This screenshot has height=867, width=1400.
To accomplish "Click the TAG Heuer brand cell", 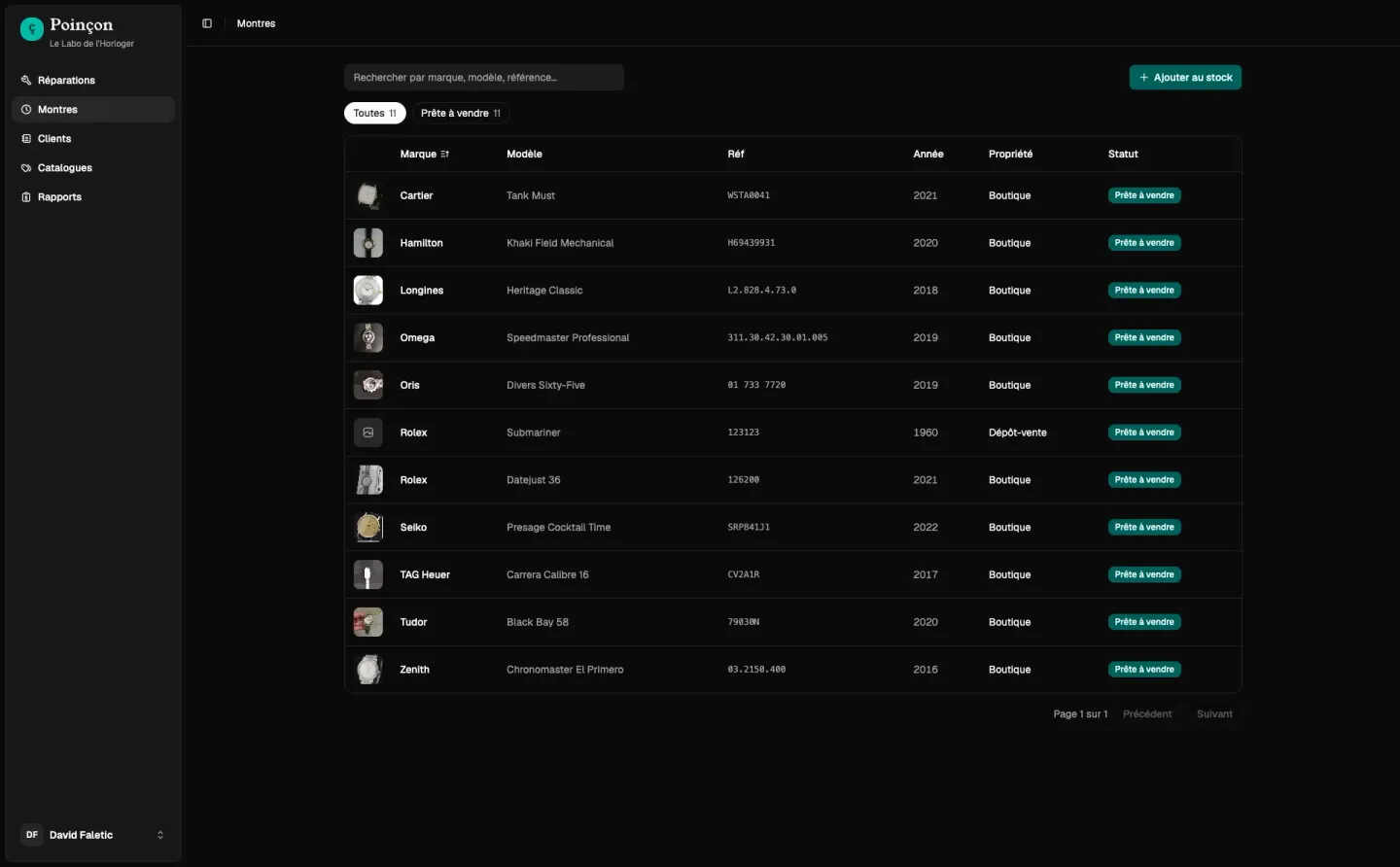I will [x=425, y=574].
